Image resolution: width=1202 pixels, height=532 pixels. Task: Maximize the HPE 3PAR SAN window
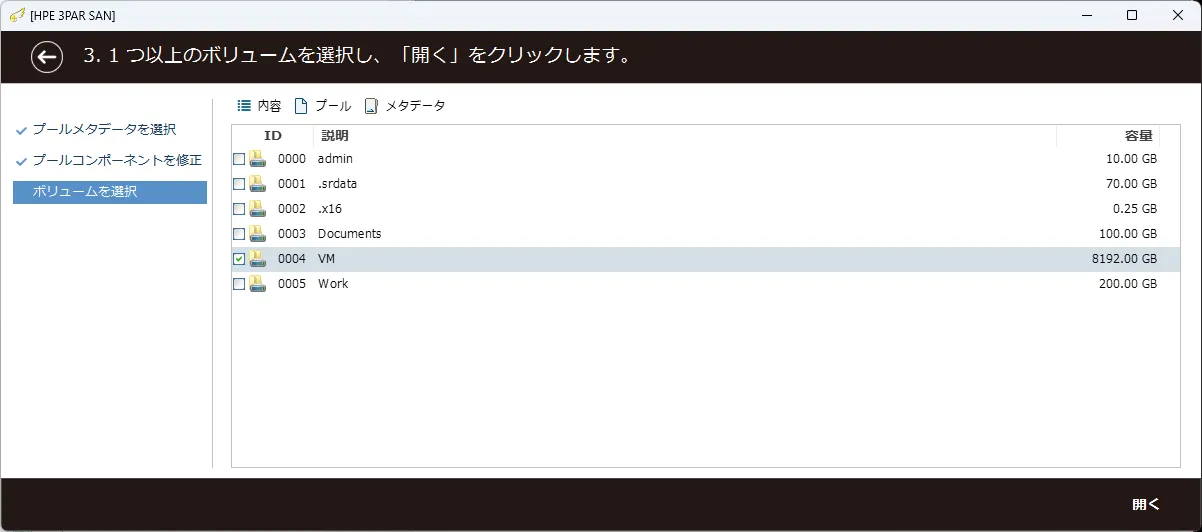[x=1132, y=15]
